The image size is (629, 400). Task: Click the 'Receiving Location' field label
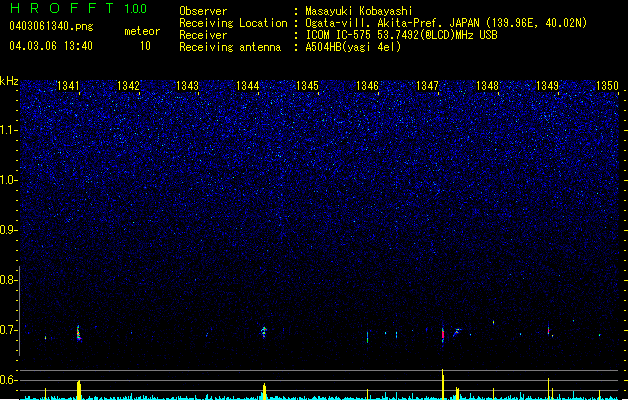tap(233, 23)
